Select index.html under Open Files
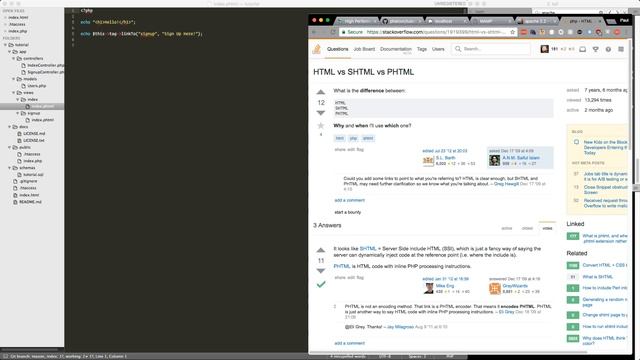 [18, 18]
